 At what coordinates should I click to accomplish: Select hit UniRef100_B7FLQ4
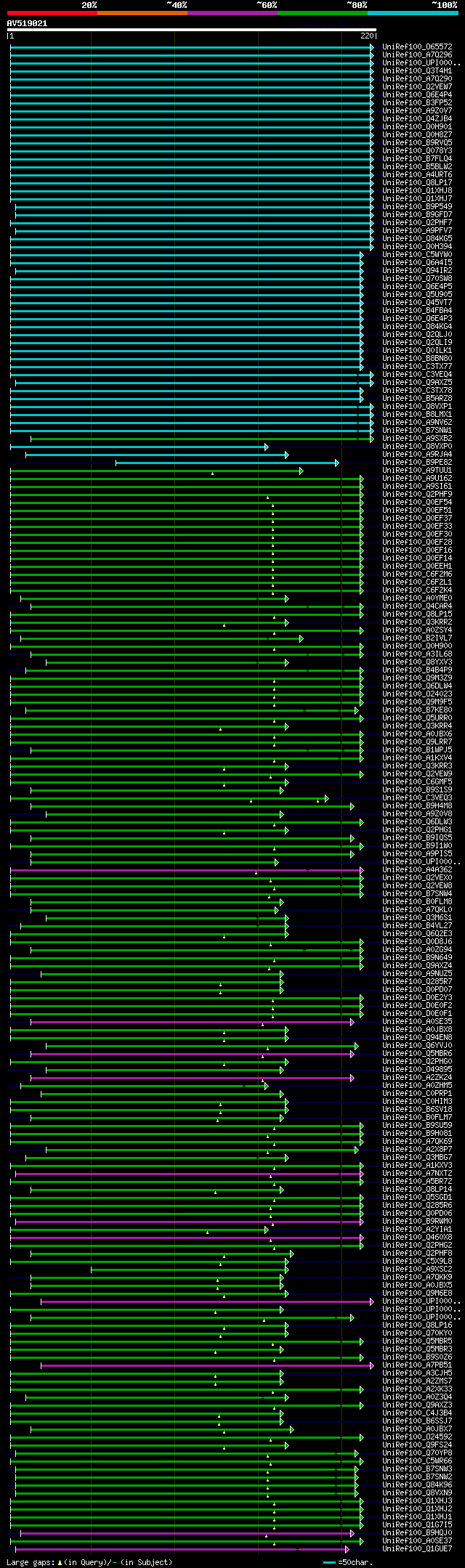point(417,159)
